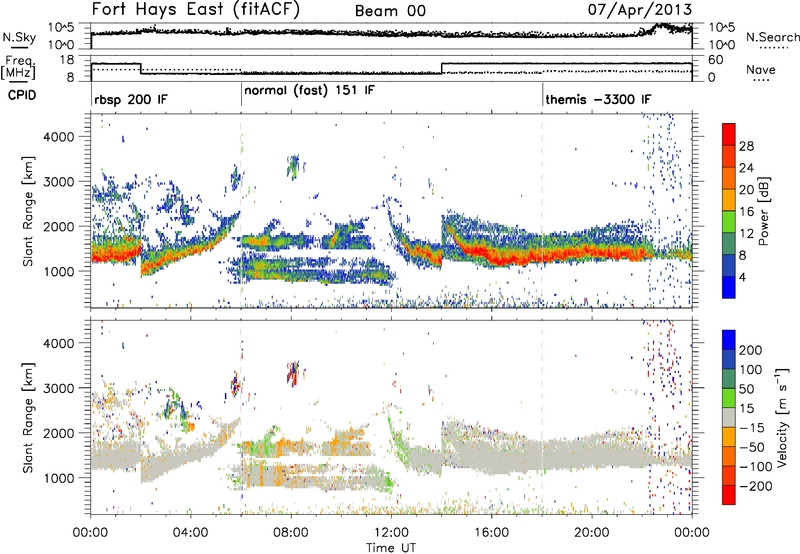
Task: Click the 'Nave' legend label
Action: tap(760, 69)
